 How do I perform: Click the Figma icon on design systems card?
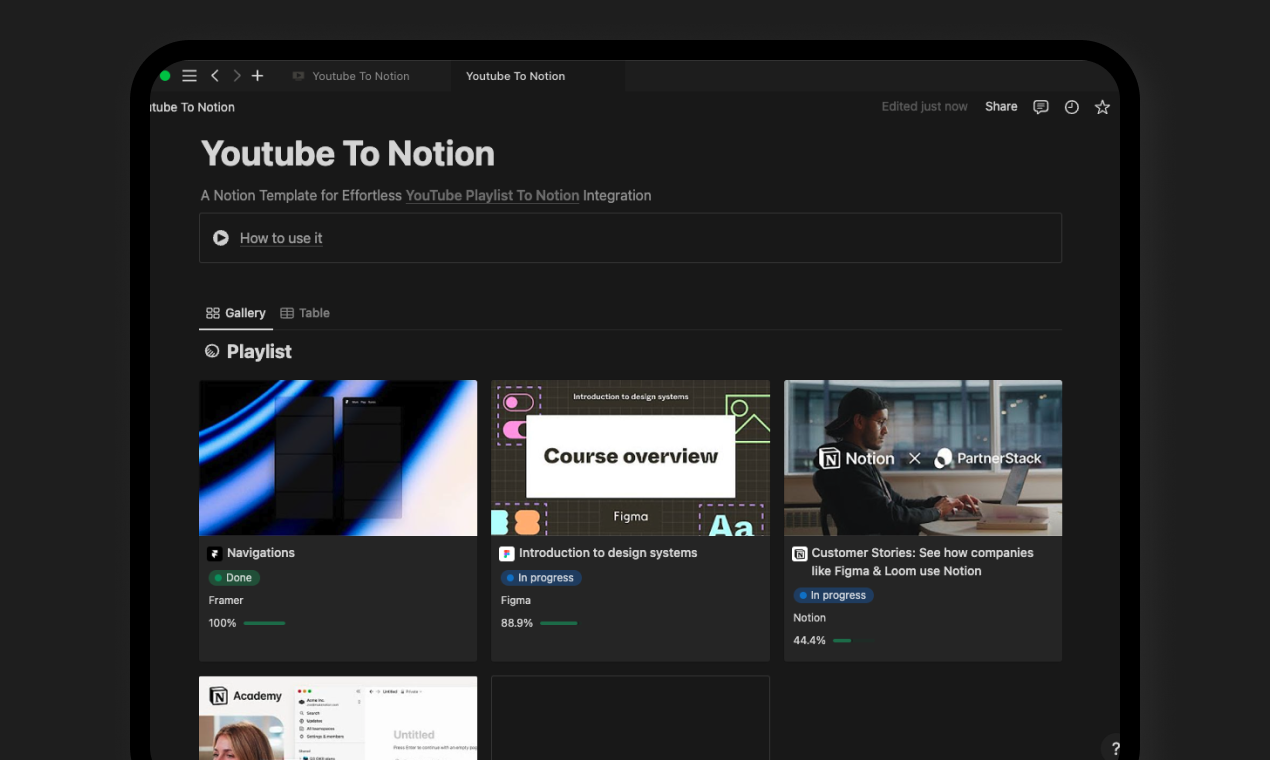pyautogui.click(x=507, y=553)
